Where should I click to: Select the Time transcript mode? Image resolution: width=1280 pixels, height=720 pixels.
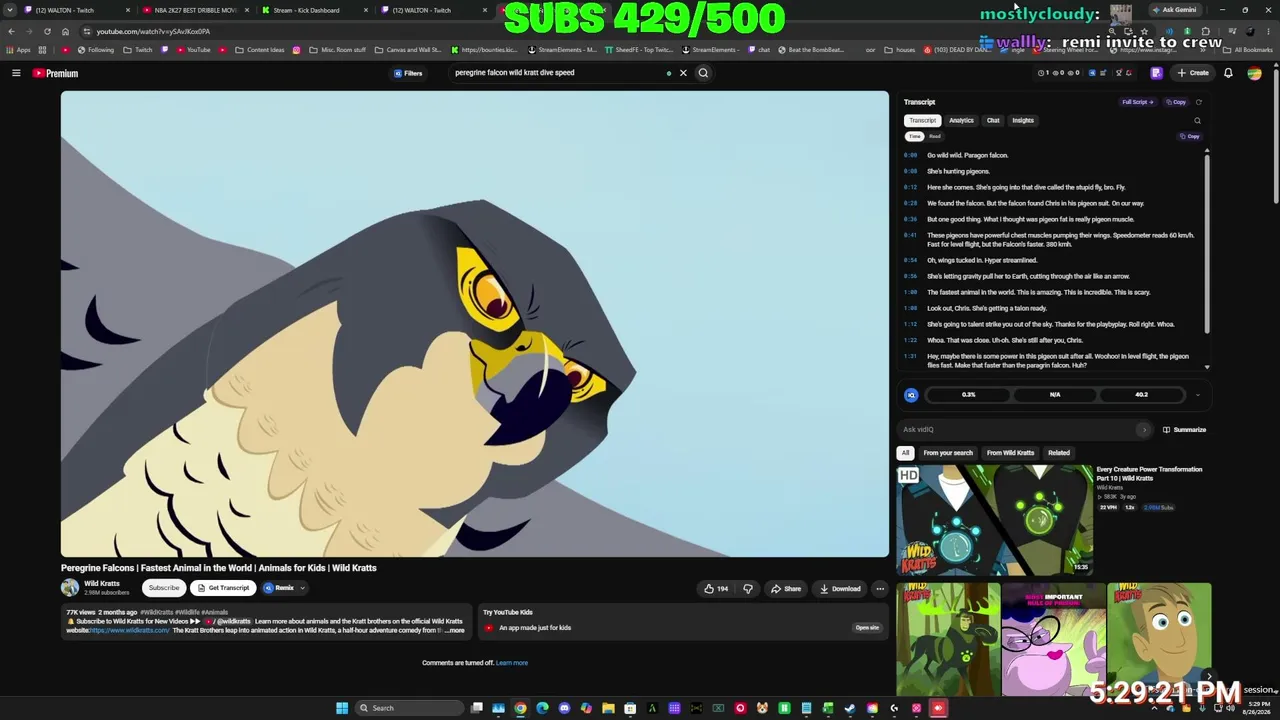pyautogui.click(x=914, y=136)
